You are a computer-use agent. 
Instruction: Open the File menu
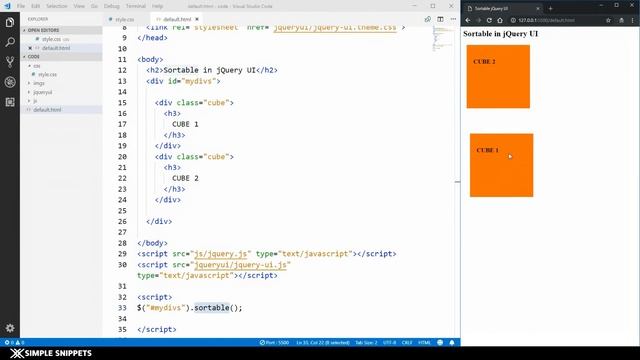click(21, 6)
